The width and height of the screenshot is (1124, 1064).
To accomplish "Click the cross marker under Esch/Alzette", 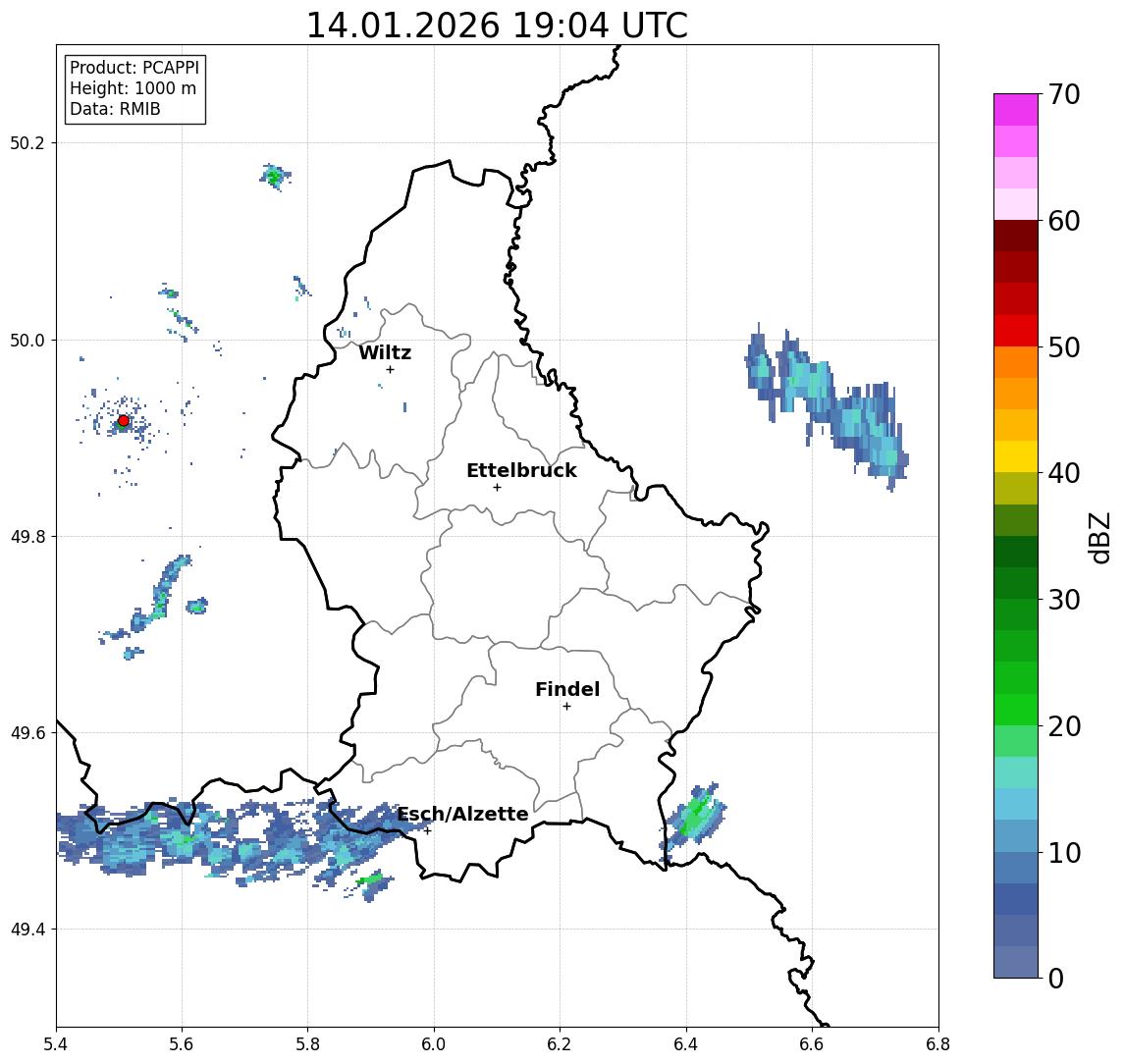I will (x=427, y=831).
